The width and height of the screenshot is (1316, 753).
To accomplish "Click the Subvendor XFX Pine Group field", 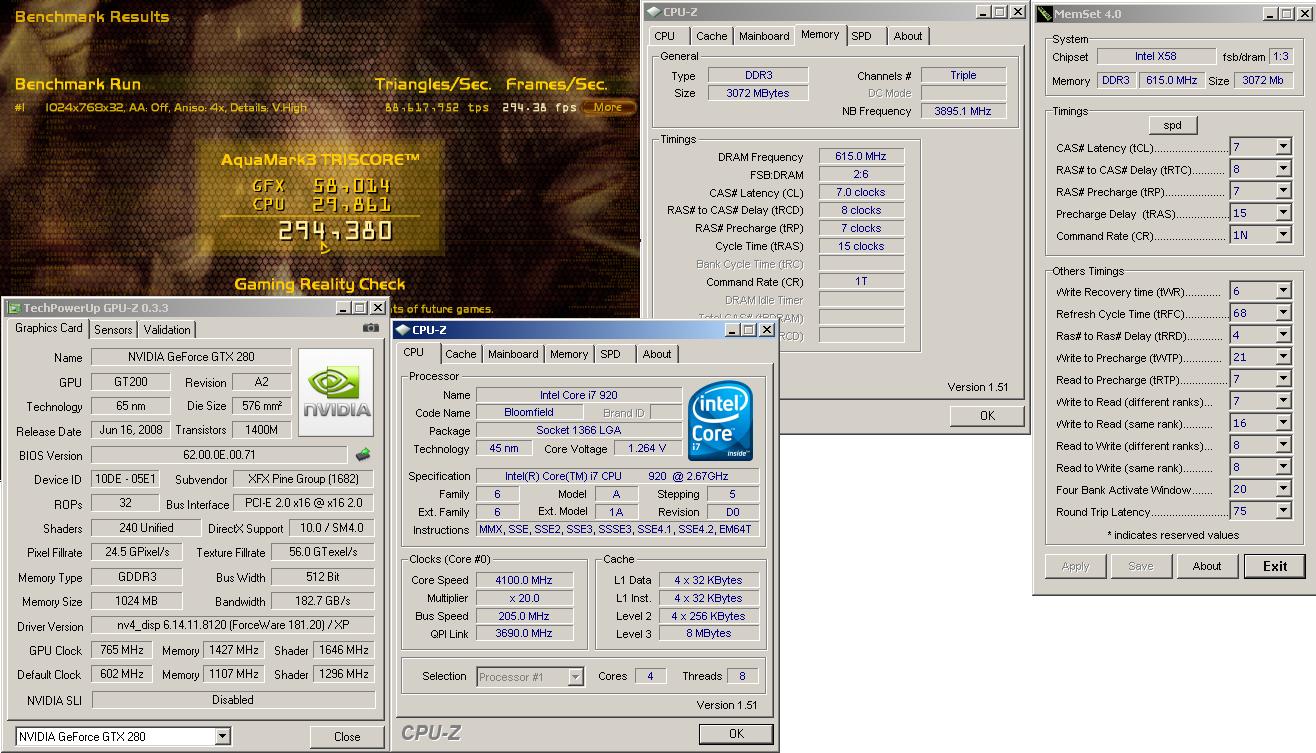I will (304, 479).
